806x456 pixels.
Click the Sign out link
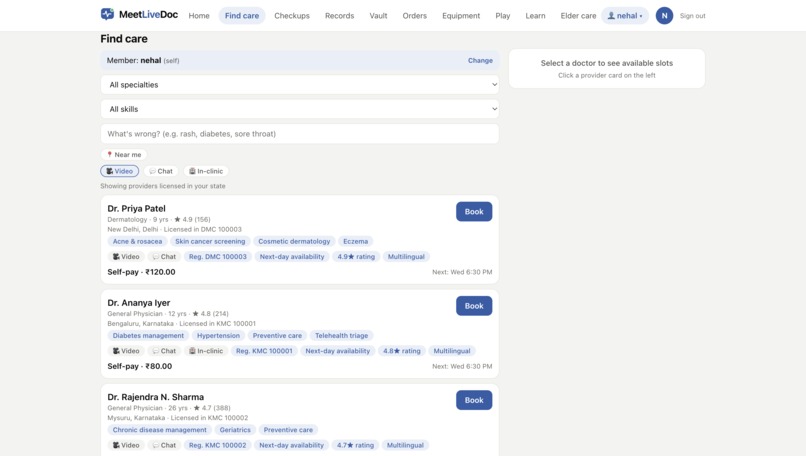pyautogui.click(x=692, y=16)
